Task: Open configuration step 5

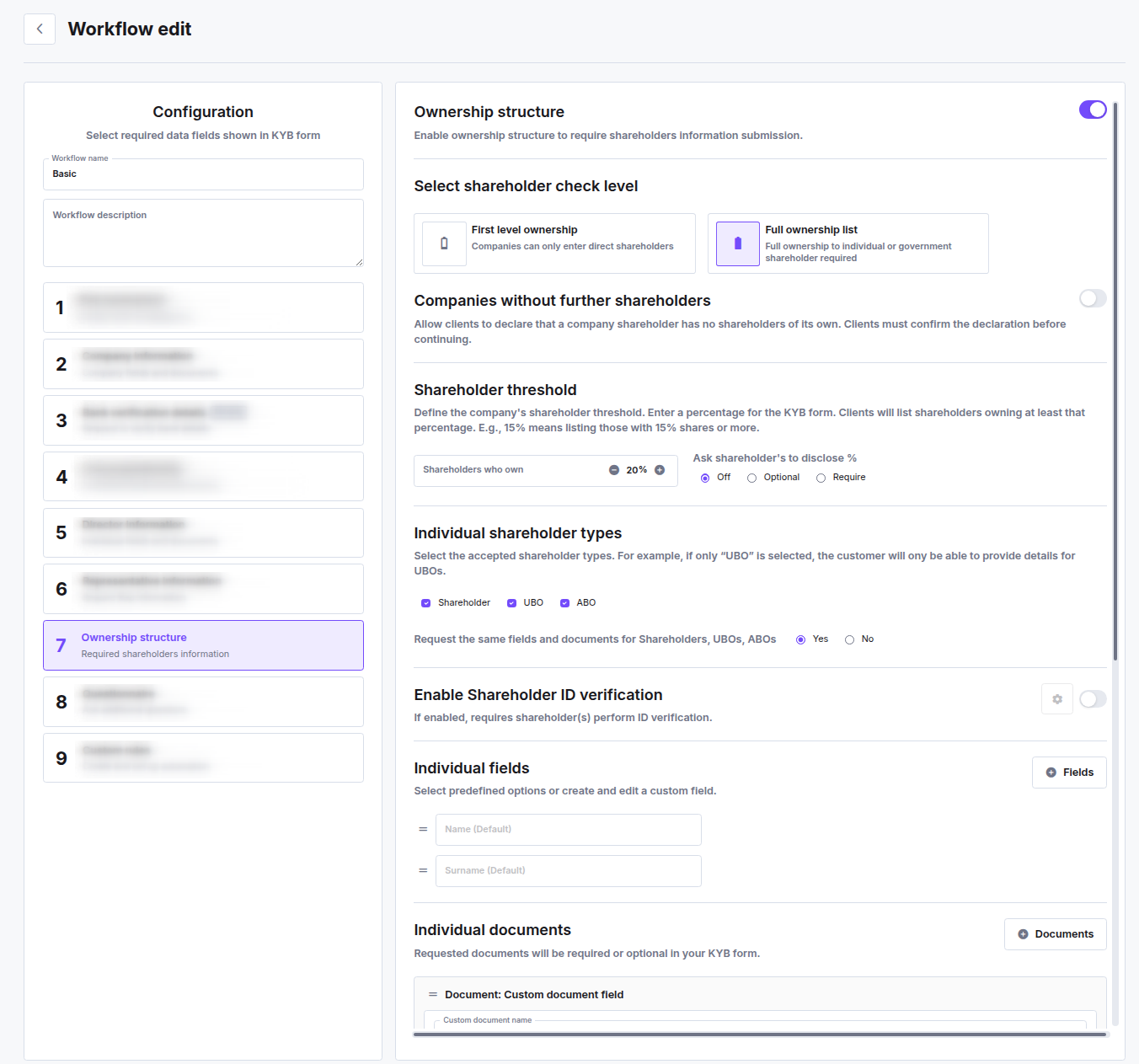Action: 203,532
